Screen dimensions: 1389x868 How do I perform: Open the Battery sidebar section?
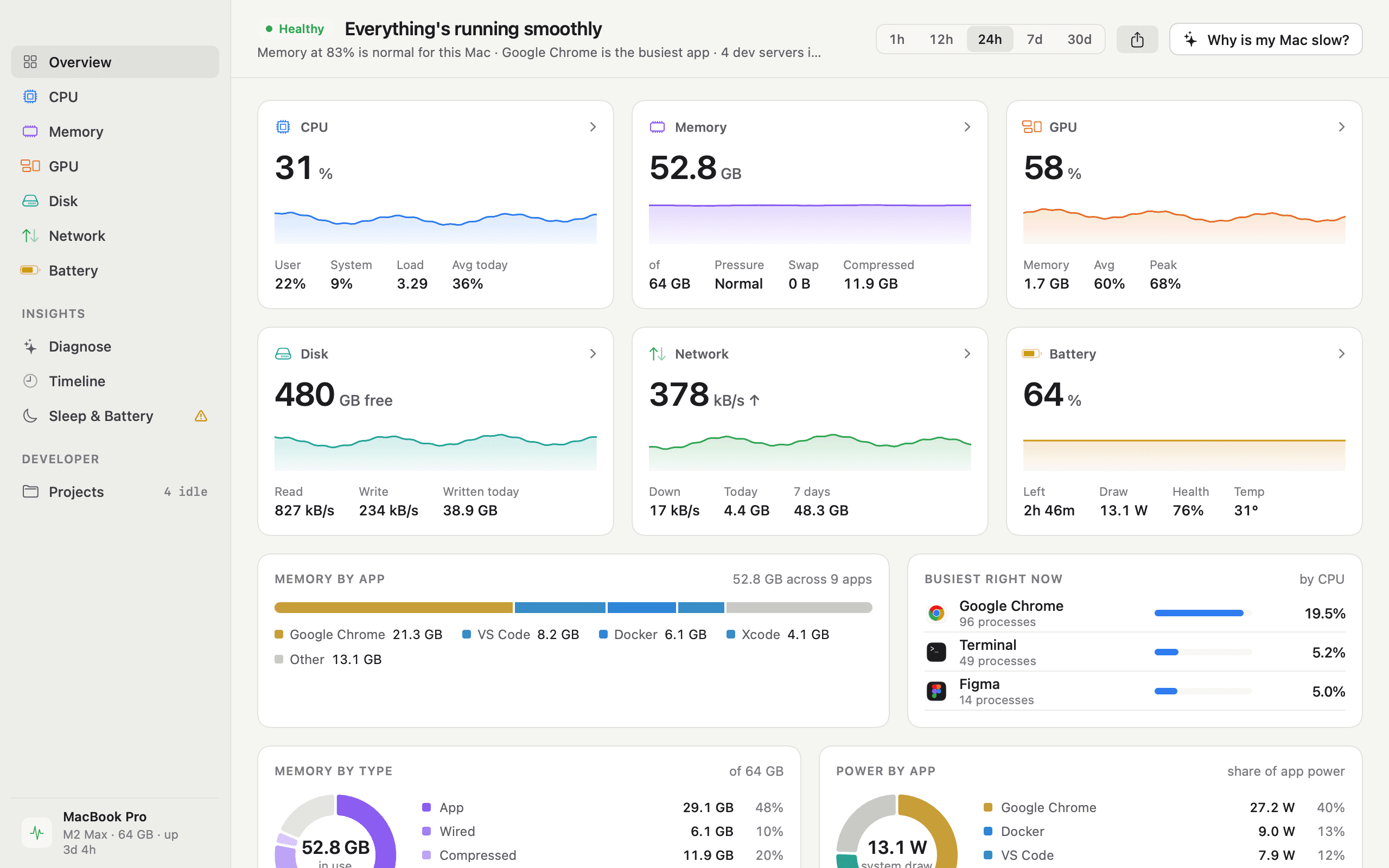115,270
